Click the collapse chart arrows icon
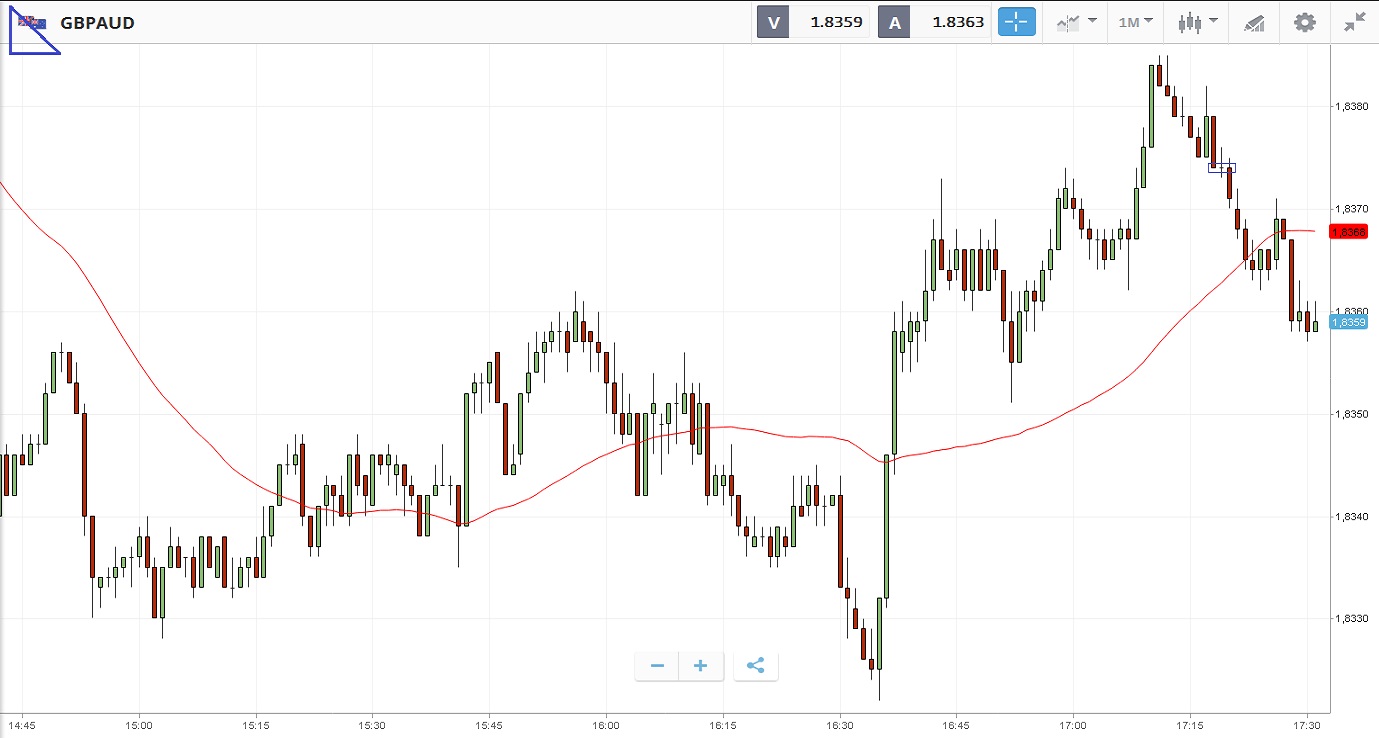 1355,22
